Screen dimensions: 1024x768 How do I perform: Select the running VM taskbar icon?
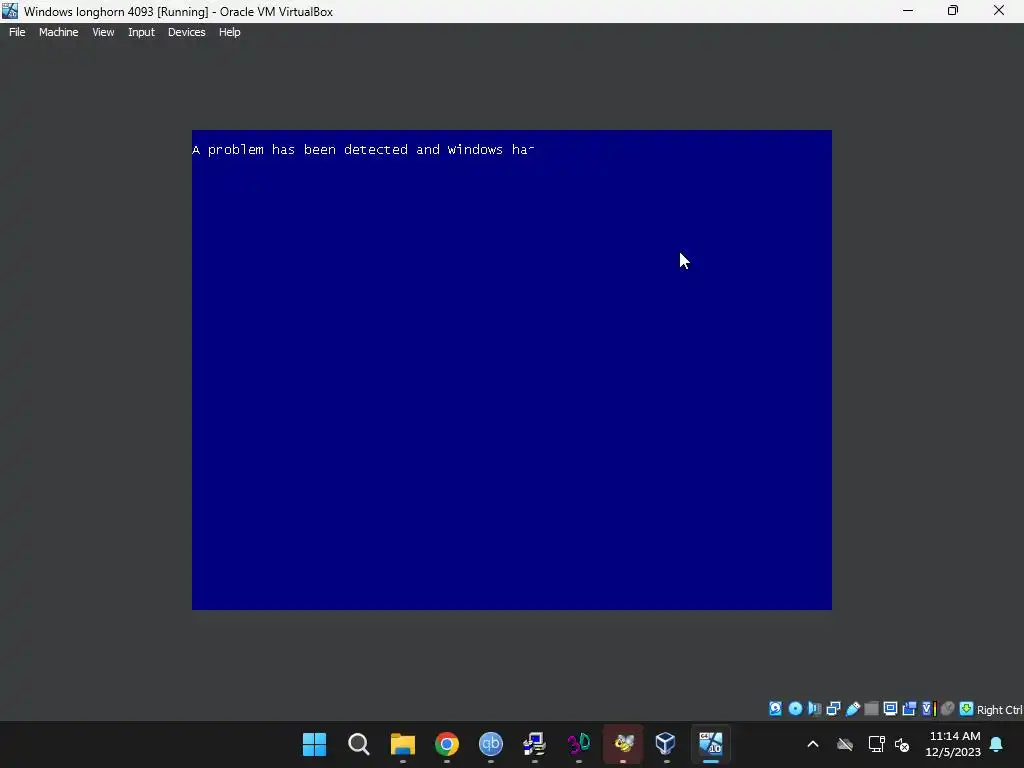(711, 744)
